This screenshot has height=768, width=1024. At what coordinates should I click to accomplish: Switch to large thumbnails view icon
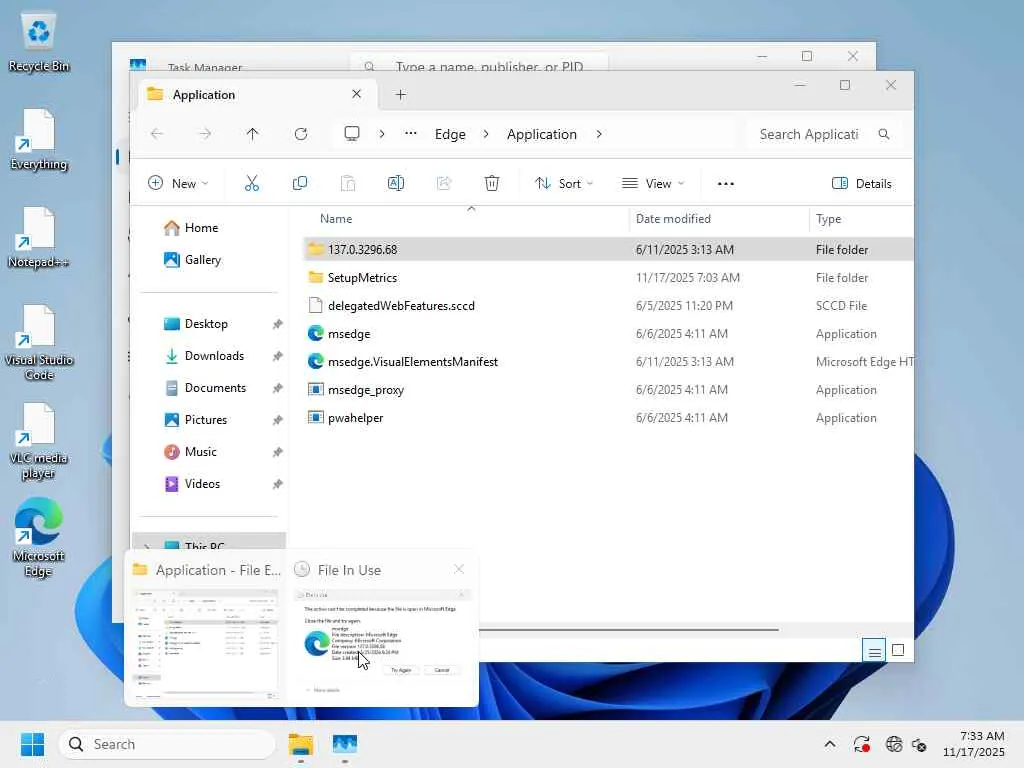(x=898, y=650)
